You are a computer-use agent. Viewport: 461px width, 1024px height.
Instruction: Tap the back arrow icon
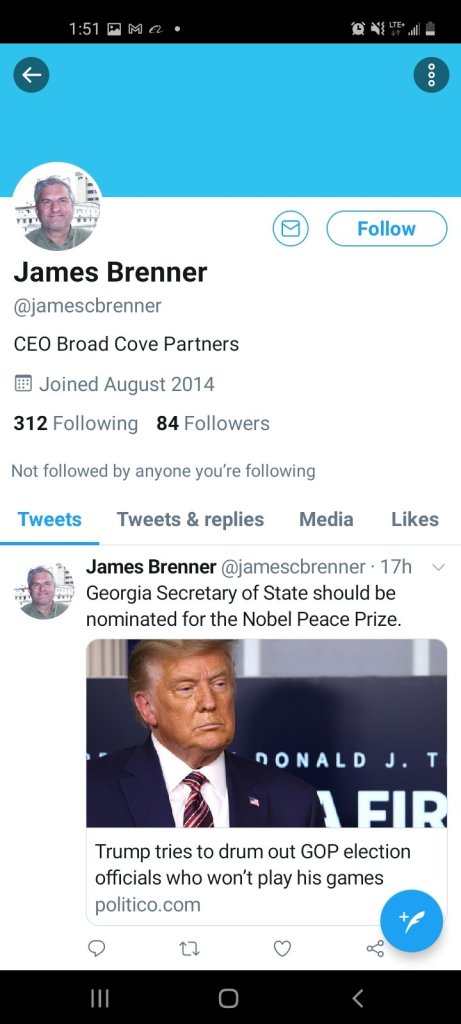[31, 75]
